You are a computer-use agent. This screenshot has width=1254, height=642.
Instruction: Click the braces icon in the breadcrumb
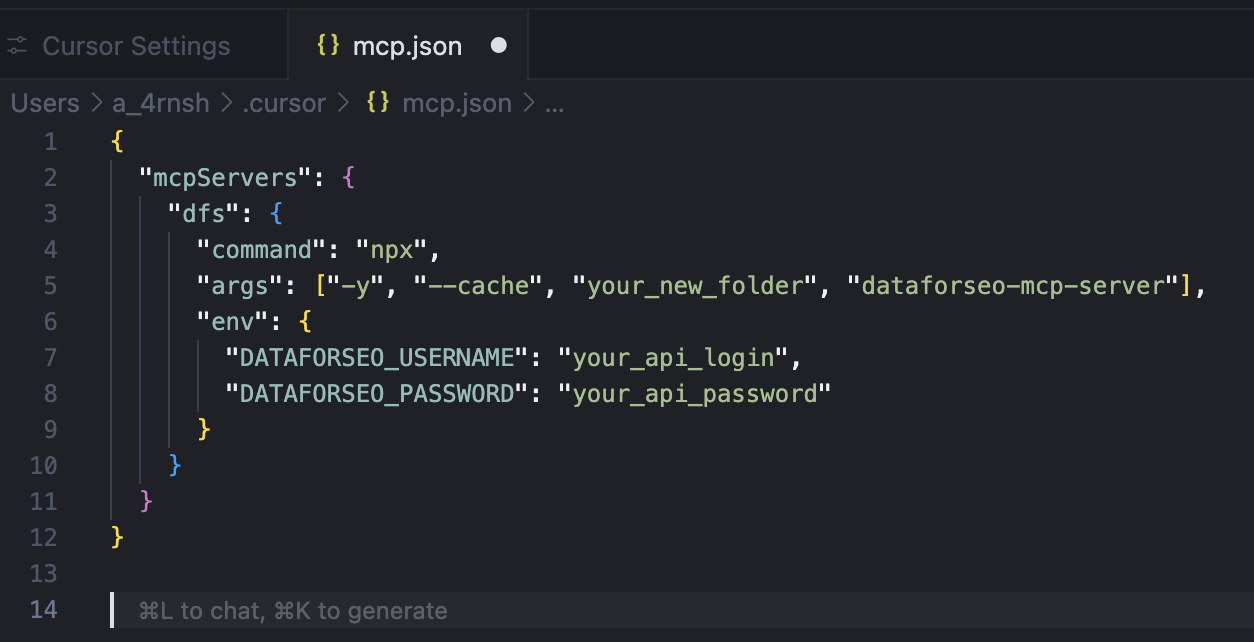377,104
